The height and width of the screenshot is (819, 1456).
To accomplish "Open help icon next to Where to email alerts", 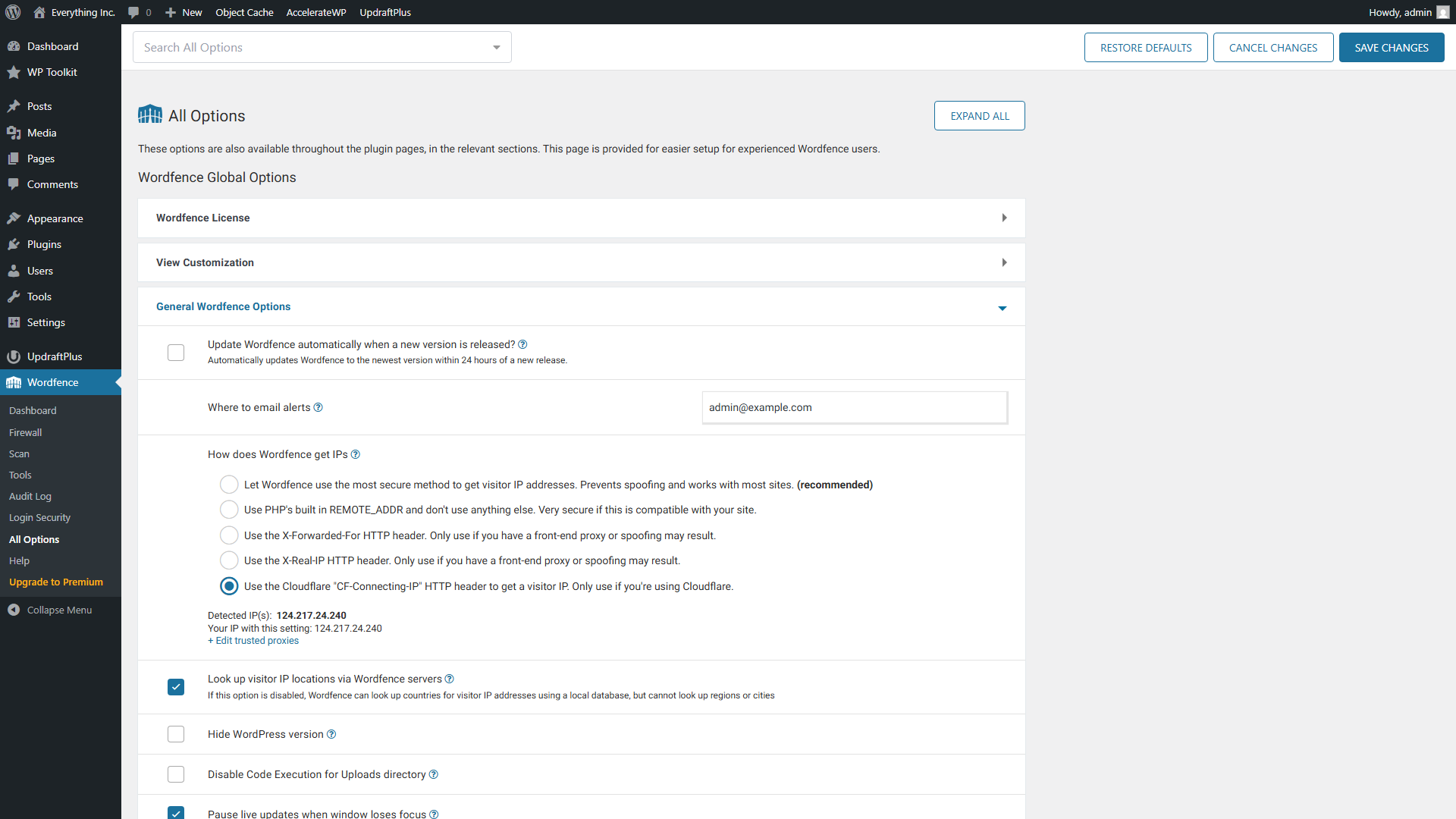I will [318, 407].
